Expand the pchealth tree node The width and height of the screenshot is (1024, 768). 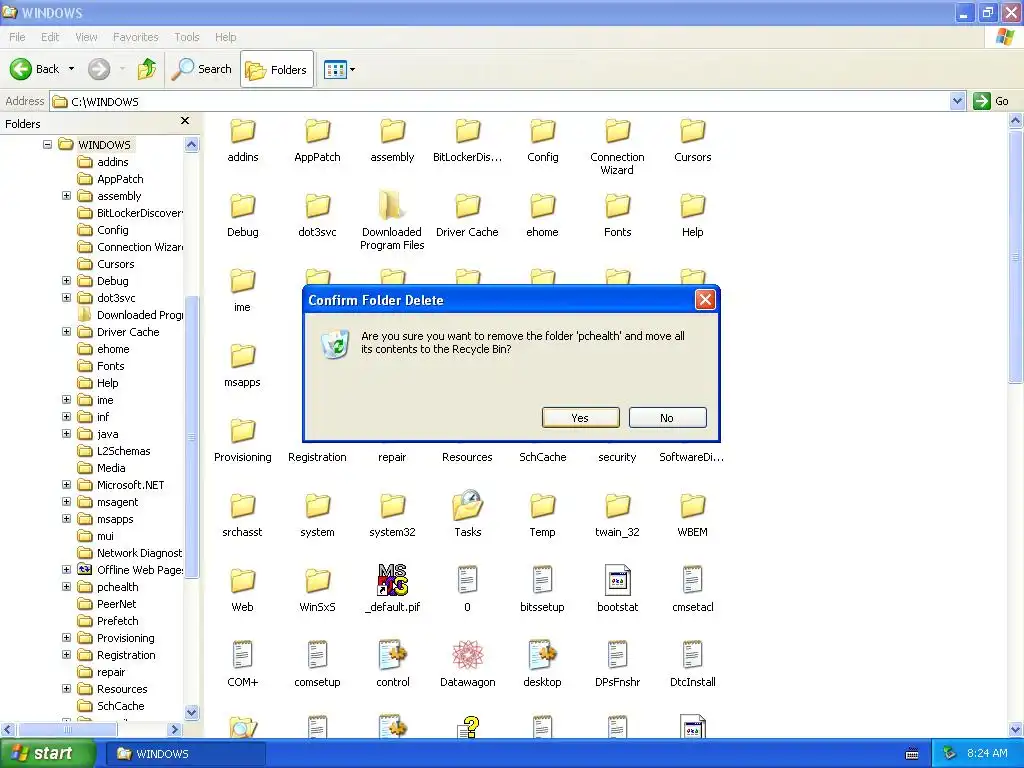(67, 586)
